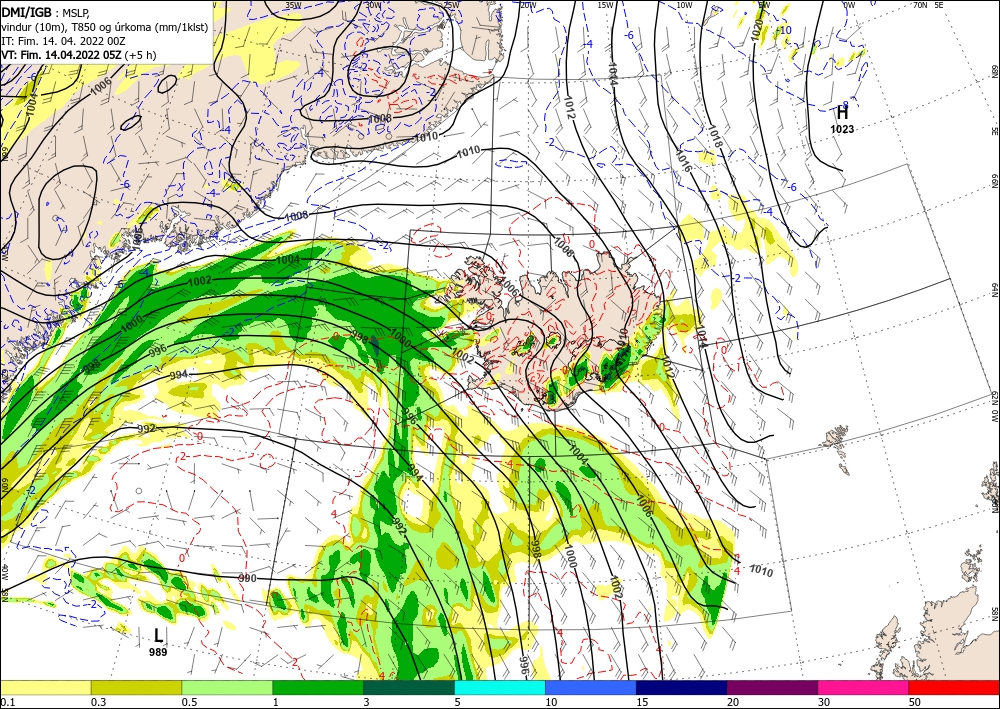Click the '25W' longitude label

pyautogui.click(x=451, y=5)
